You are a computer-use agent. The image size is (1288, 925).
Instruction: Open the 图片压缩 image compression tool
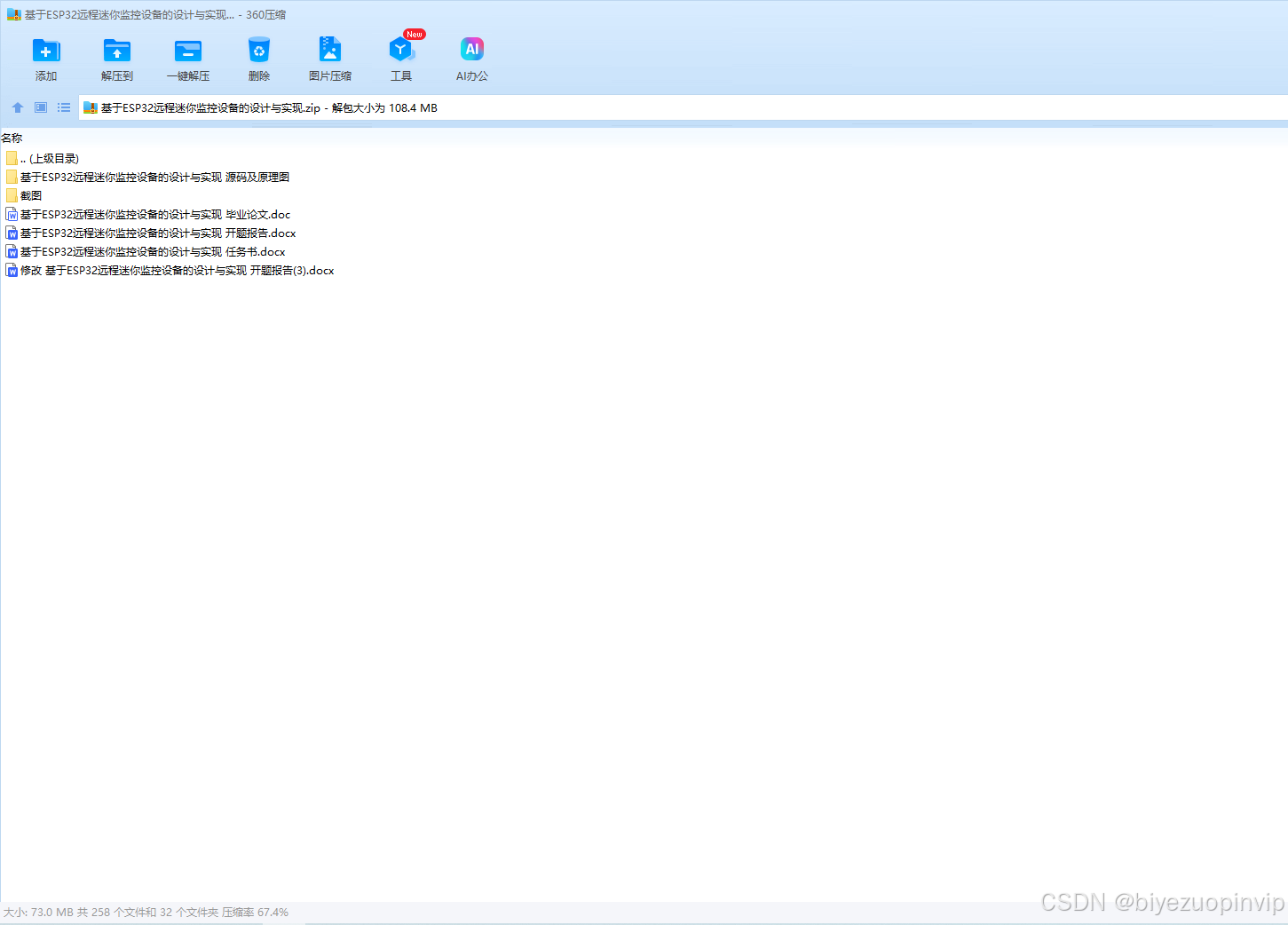coord(330,49)
